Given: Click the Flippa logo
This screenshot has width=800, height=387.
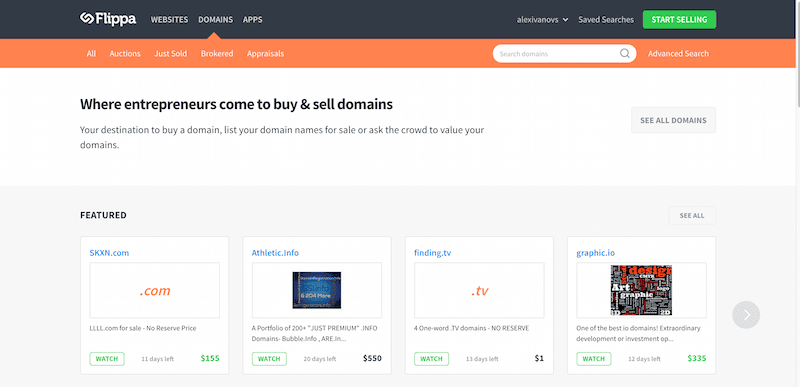Looking at the screenshot, I should tap(108, 19).
